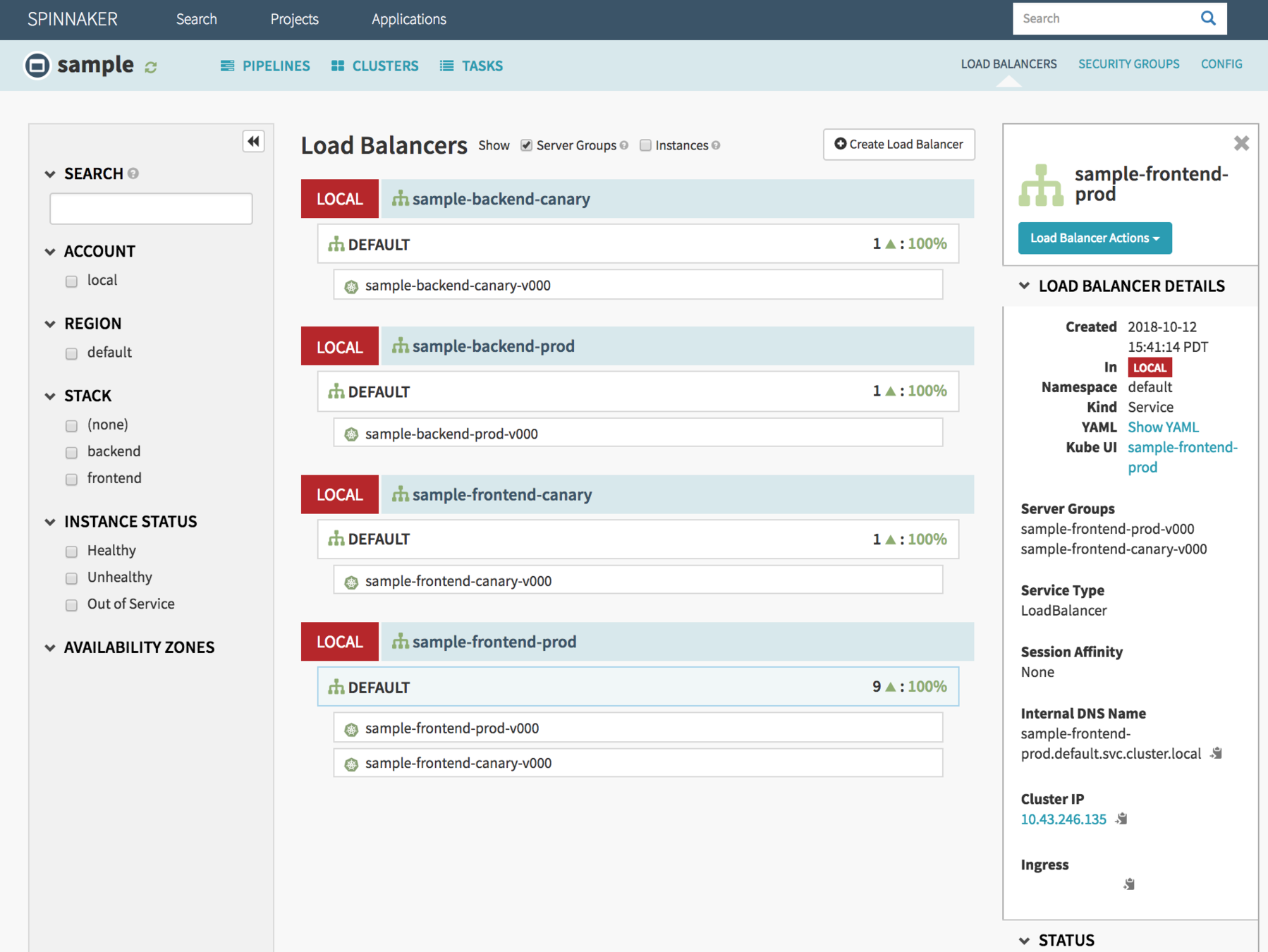This screenshot has width=1268, height=952.
Task: Collapse LOAD BALANCER DETAILS section
Action: tap(1024, 286)
